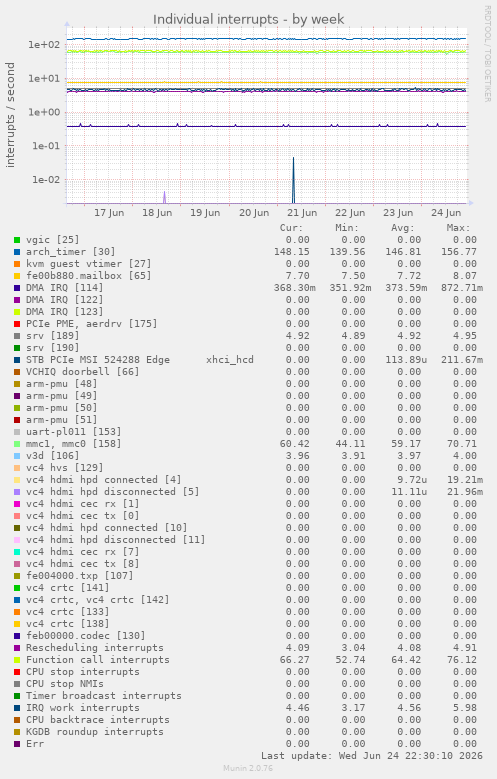Click the '1e+02' y-axis label
The width and height of the screenshot is (497, 779).
coord(44,45)
